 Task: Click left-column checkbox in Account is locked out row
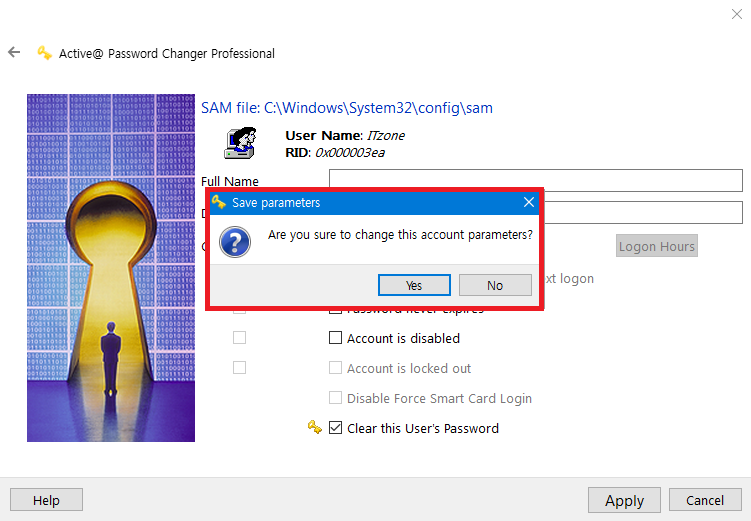click(239, 368)
